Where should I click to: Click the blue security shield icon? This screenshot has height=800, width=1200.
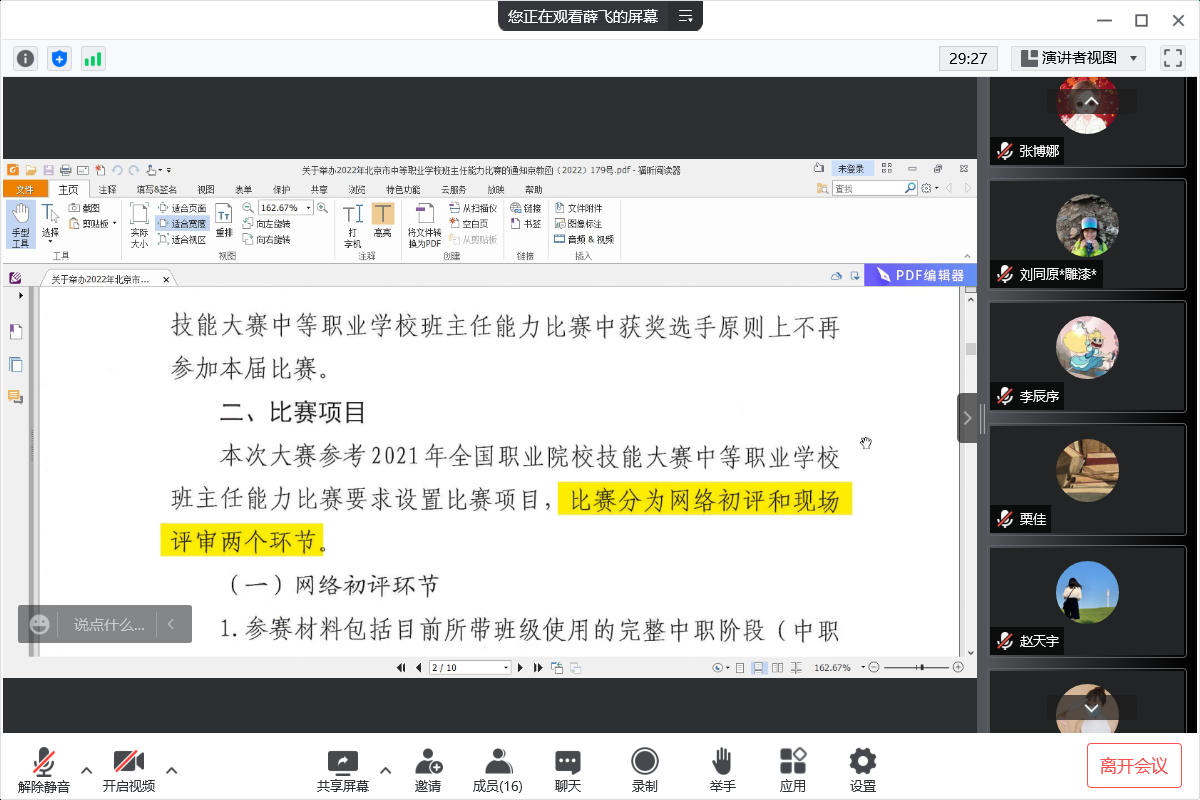[x=59, y=58]
